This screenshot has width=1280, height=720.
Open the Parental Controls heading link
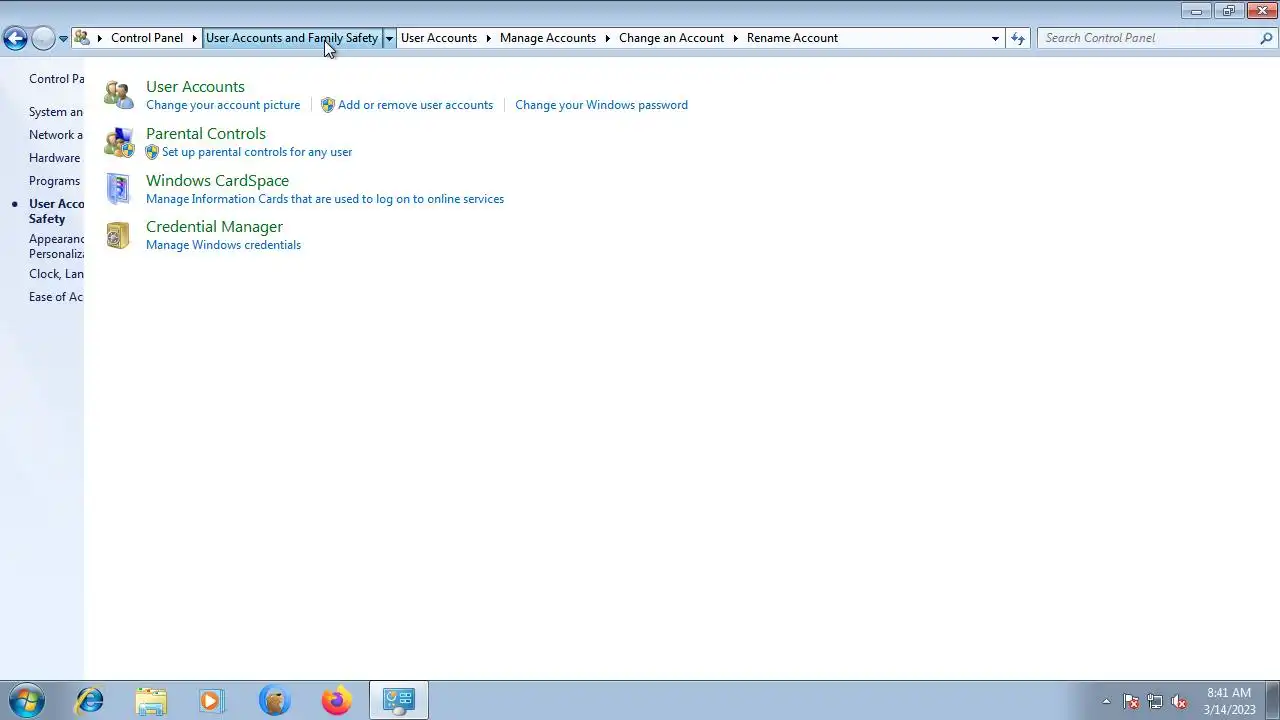click(206, 134)
